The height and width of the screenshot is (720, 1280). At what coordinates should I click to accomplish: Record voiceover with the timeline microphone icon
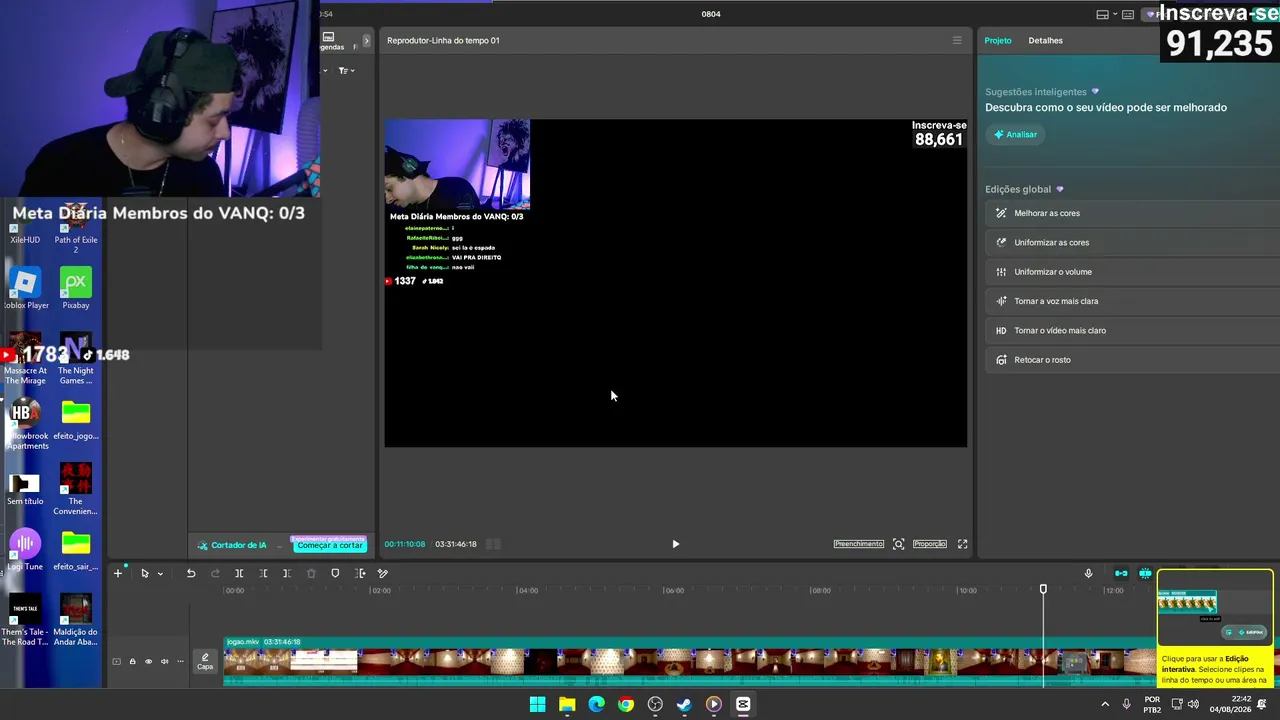[x=1089, y=573]
